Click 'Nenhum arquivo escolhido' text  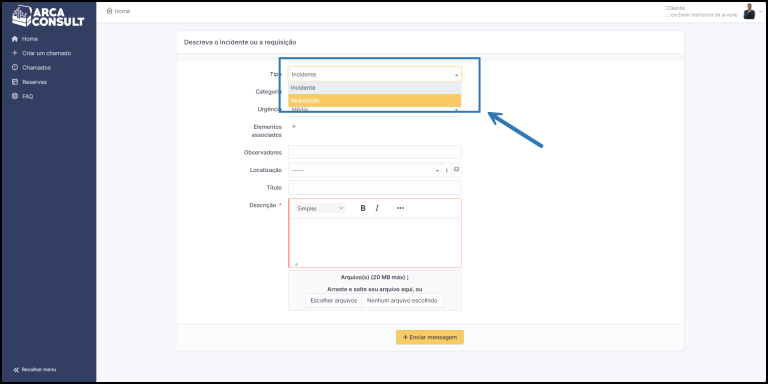pos(402,301)
